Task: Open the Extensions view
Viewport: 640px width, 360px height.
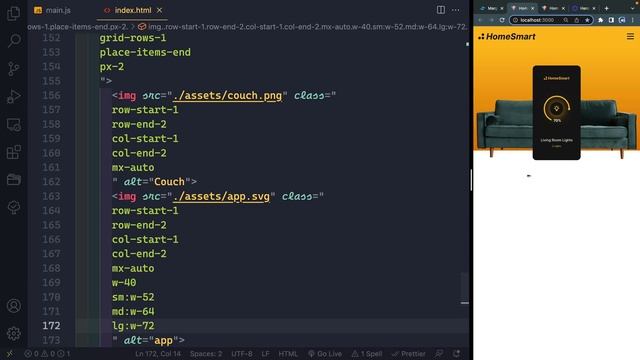Action: point(13,152)
